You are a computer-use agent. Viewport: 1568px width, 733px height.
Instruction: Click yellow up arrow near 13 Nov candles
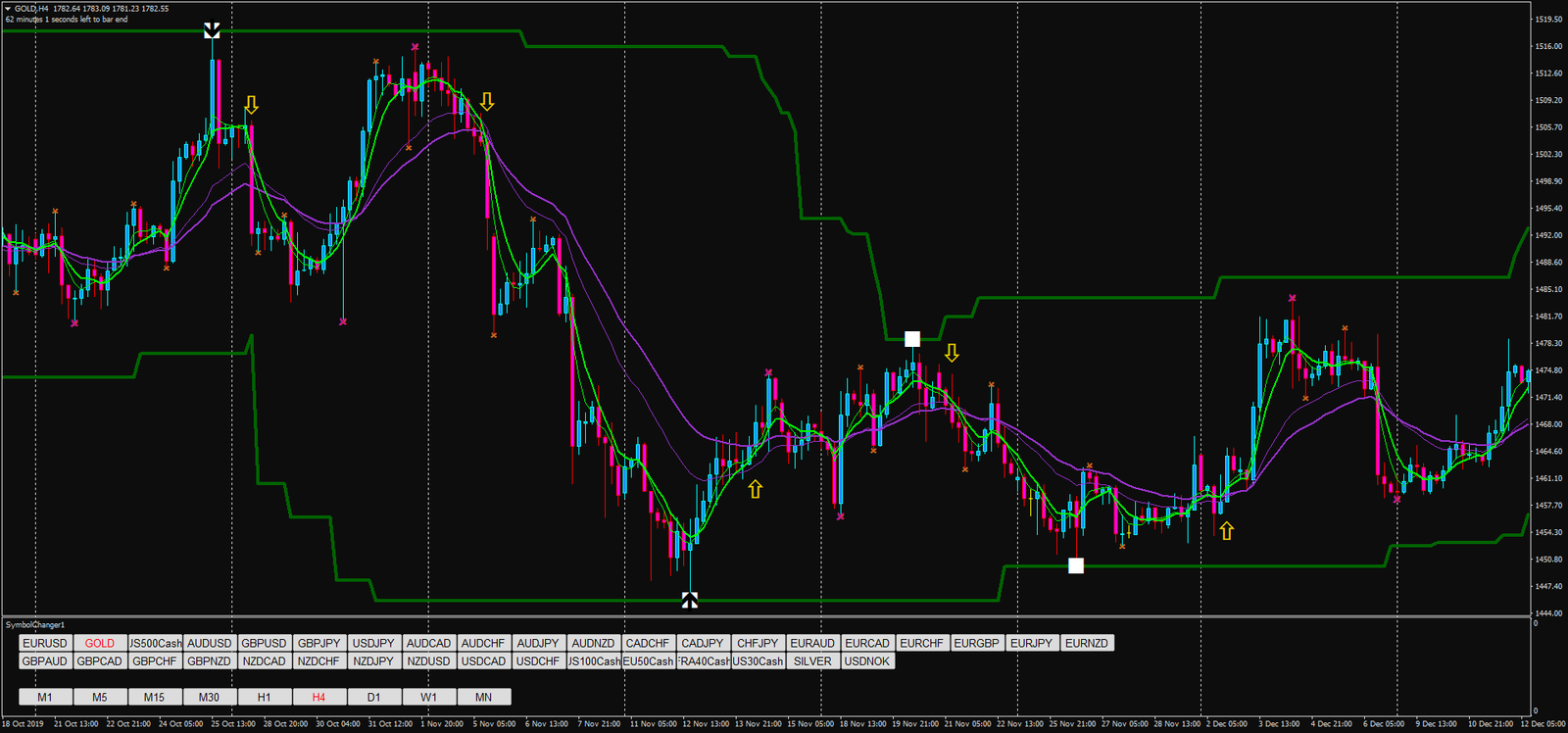click(755, 489)
